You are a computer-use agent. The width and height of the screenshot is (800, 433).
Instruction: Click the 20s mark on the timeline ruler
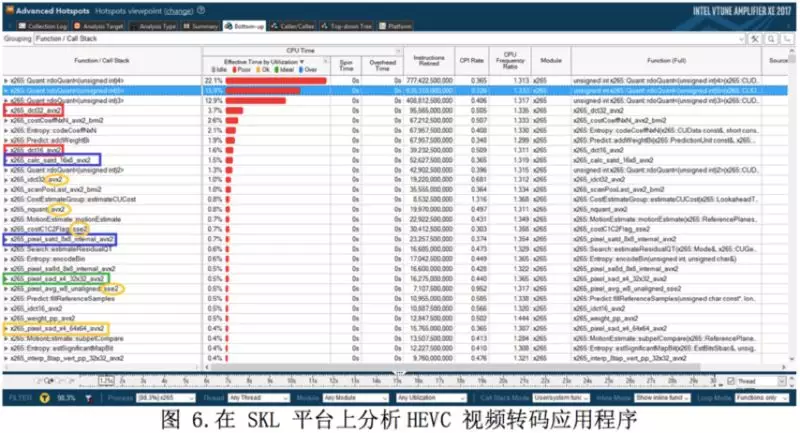pos(503,381)
